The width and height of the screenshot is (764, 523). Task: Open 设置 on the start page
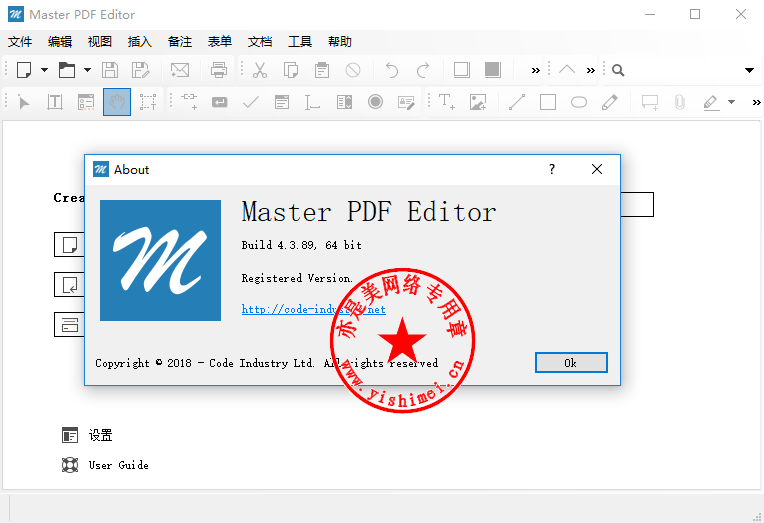(x=87, y=435)
